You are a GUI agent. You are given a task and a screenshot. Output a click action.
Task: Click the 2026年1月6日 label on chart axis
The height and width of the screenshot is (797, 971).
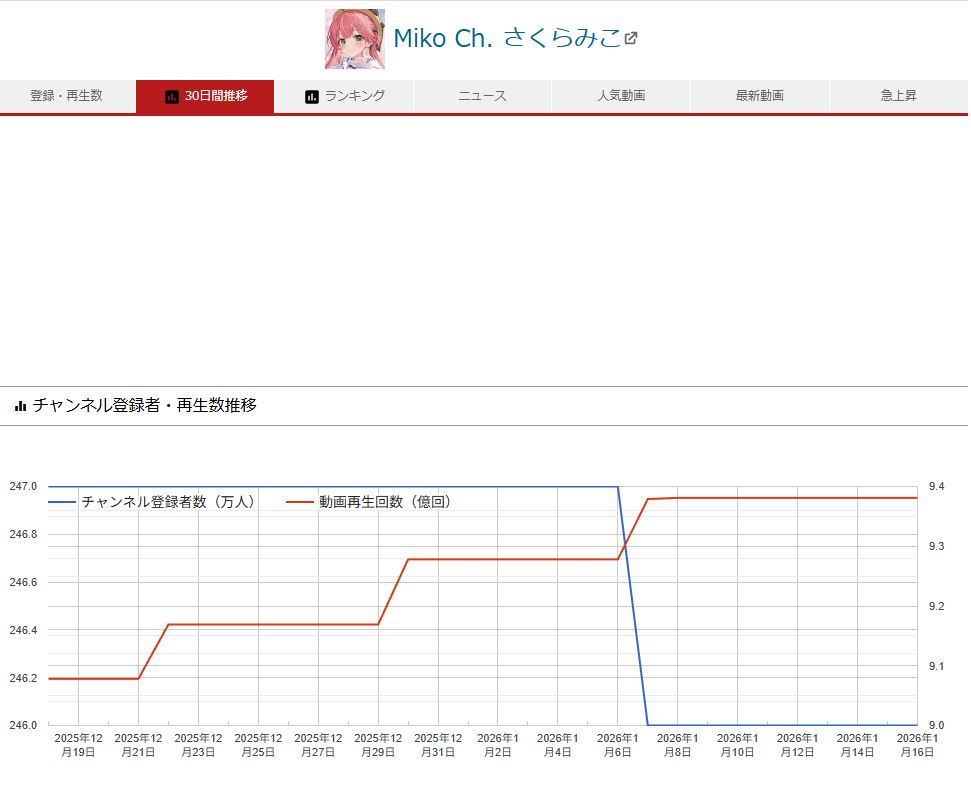click(x=617, y=744)
